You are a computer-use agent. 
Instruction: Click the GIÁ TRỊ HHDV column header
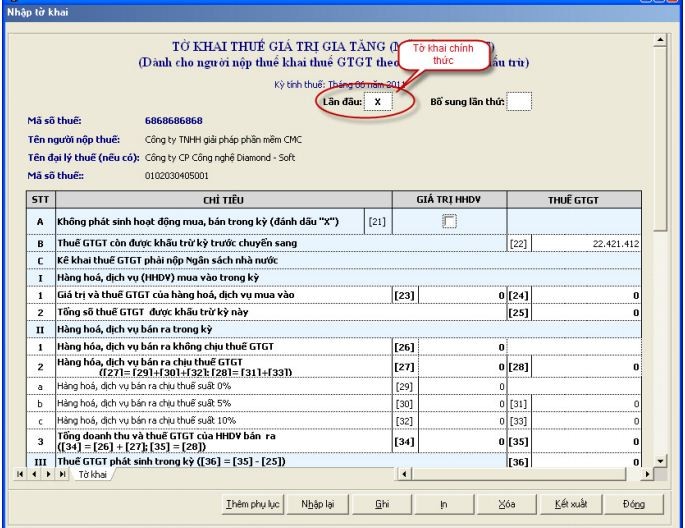pos(449,200)
